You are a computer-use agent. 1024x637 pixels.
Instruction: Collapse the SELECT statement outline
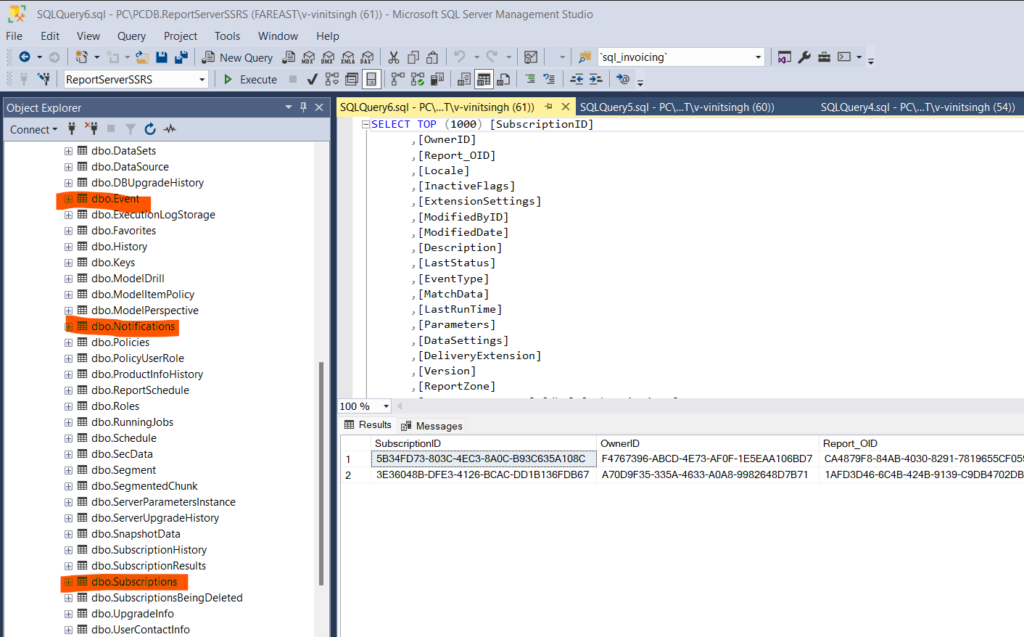(x=366, y=124)
